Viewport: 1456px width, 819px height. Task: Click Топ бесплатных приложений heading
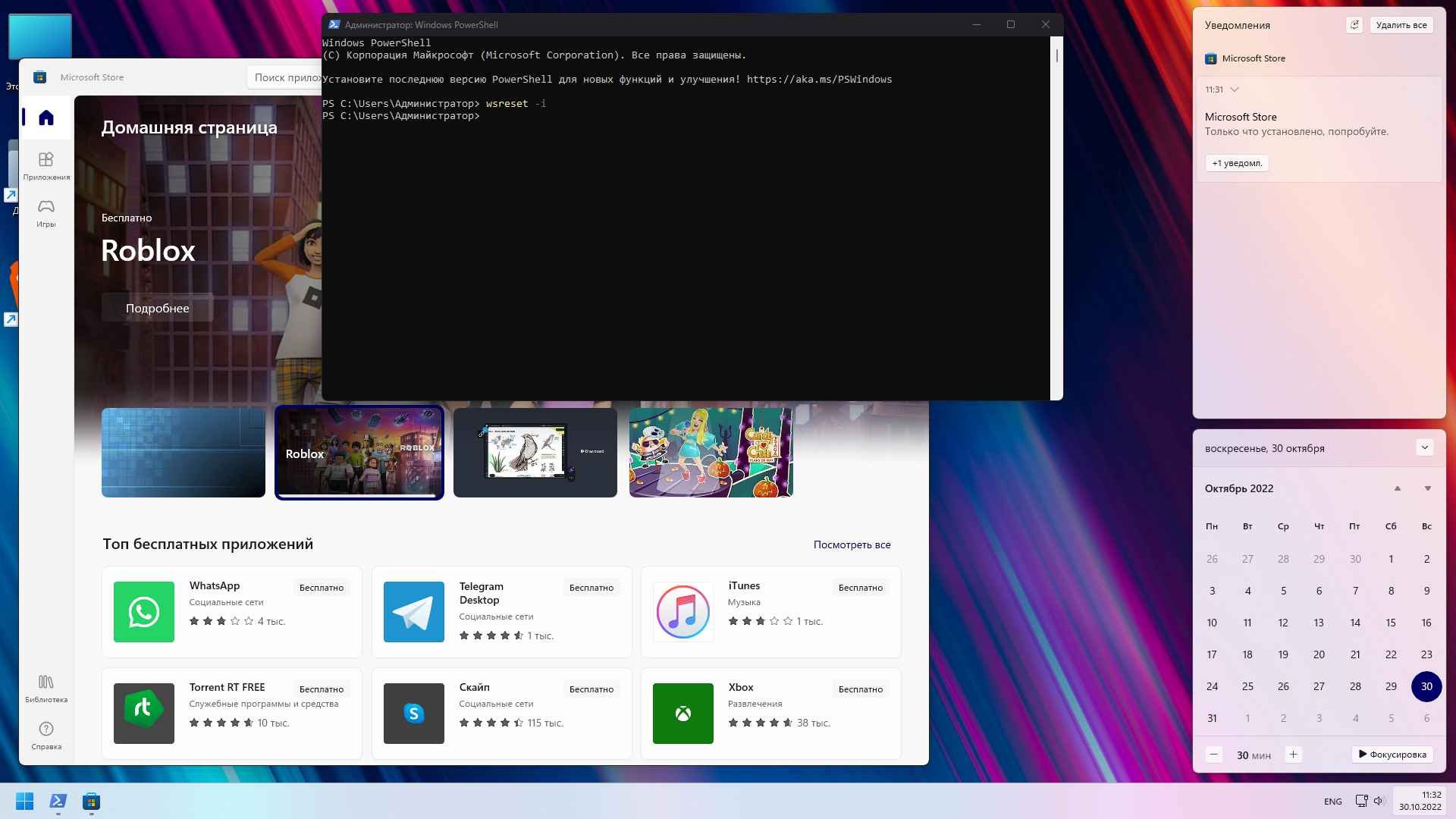208,544
